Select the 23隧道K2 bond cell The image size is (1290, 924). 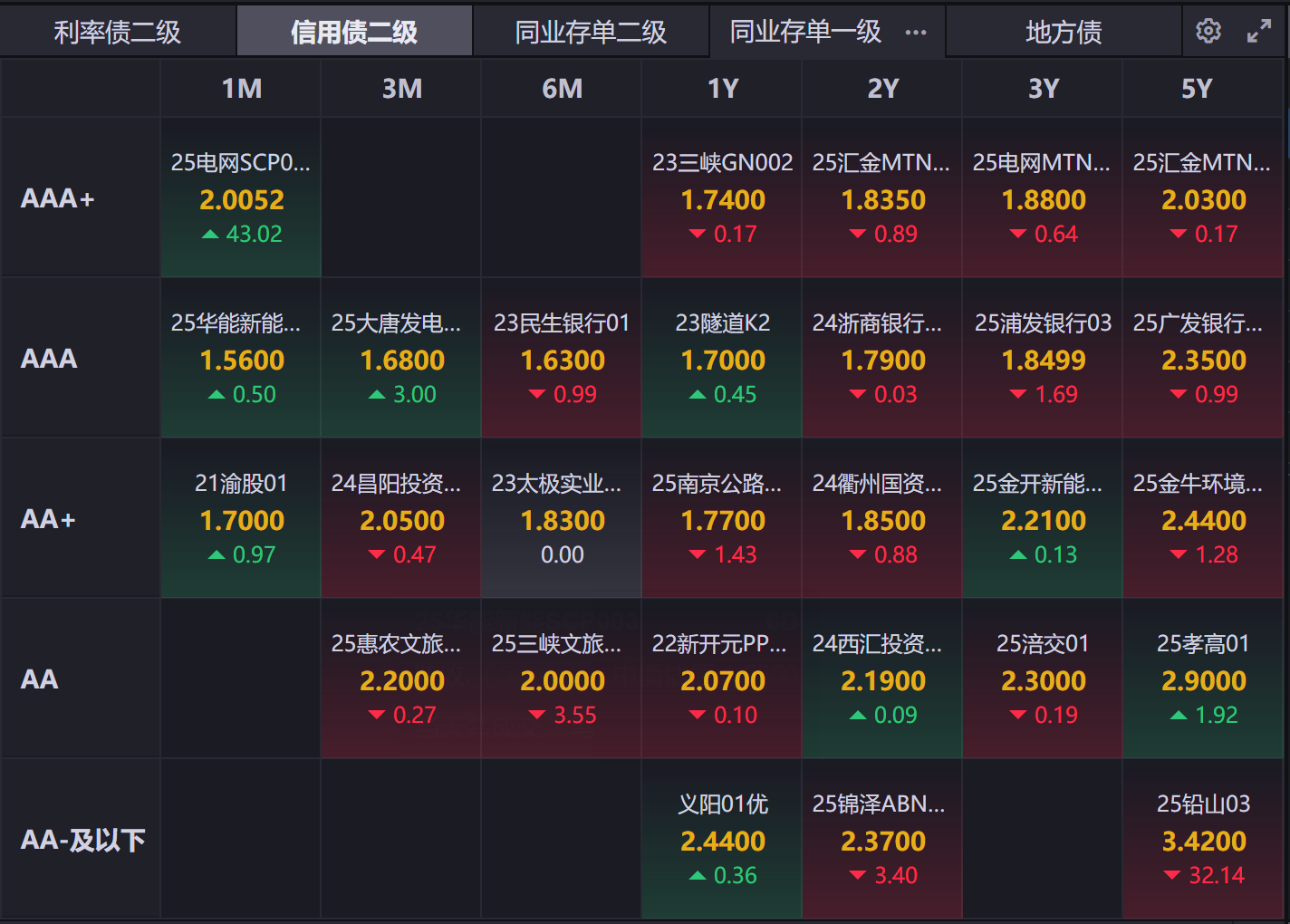(722, 359)
